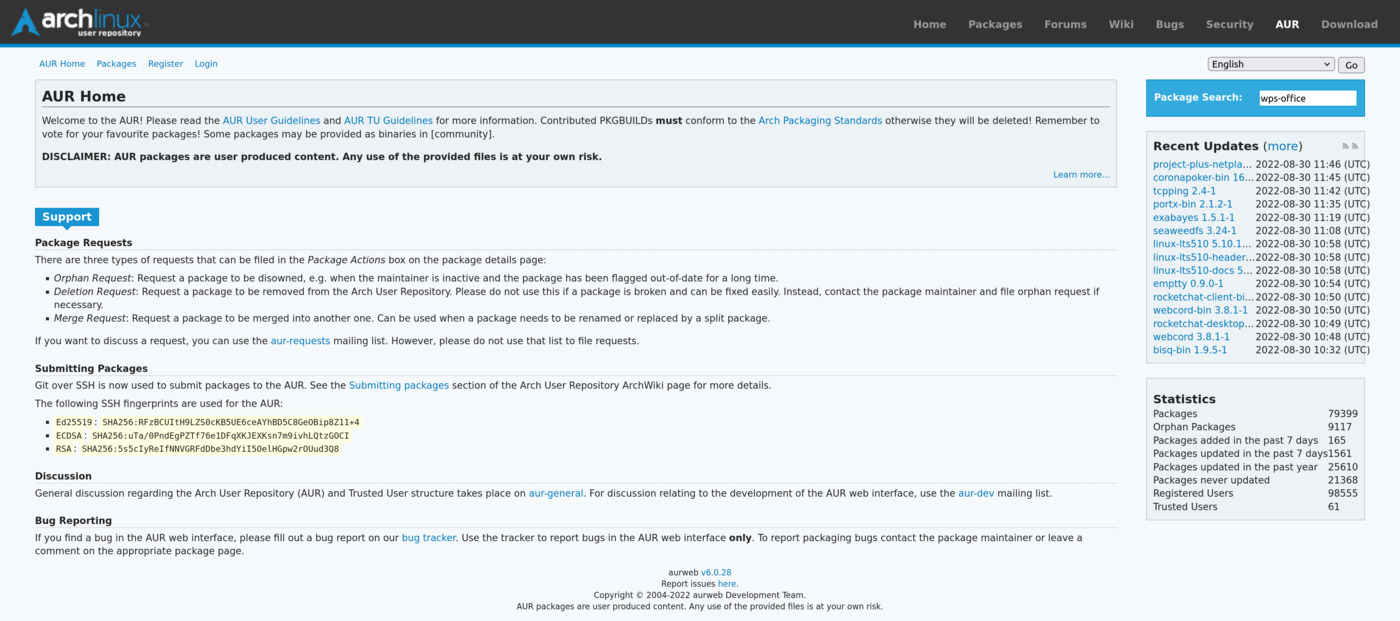The image size is (1400, 621).
Task: Open Arch Packaging Standards link
Action: click(x=819, y=121)
